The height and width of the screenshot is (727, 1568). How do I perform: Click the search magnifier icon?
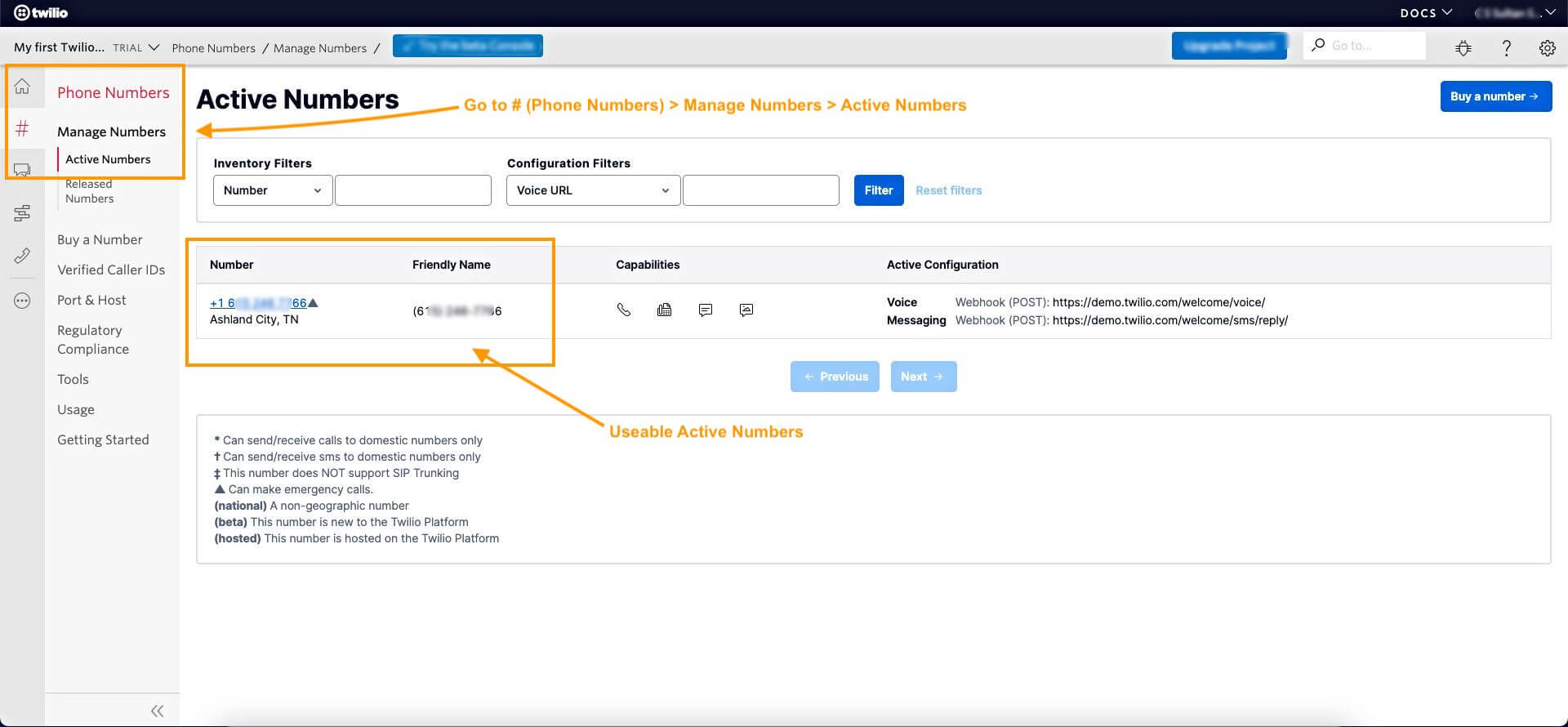click(1317, 45)
